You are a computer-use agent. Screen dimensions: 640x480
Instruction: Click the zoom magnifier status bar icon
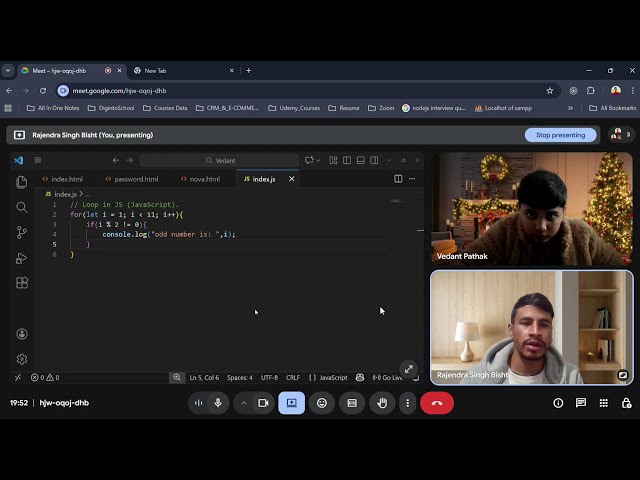[x=177, y=378]
